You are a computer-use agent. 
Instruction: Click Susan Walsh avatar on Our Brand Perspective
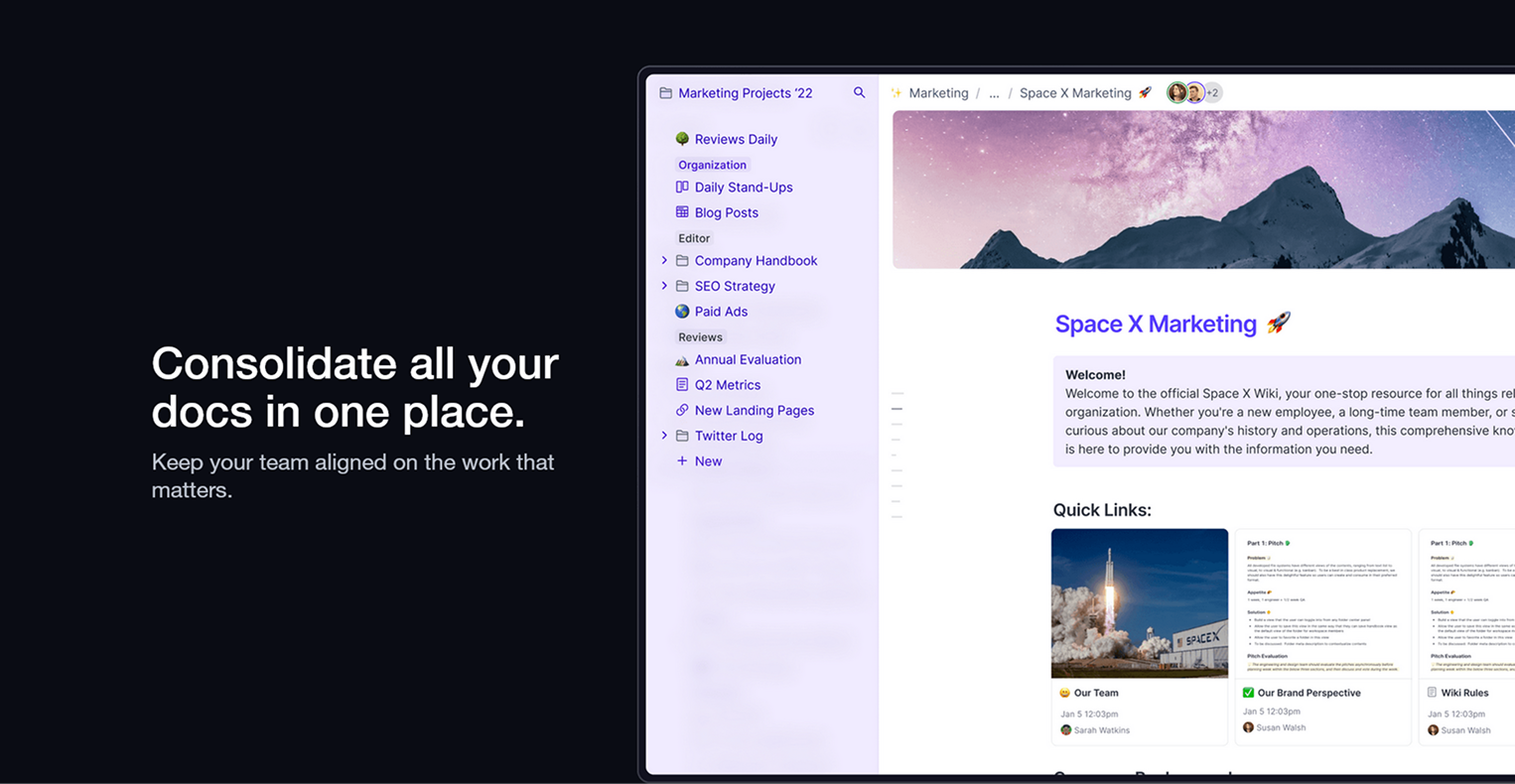click(x=1249, y=727)
